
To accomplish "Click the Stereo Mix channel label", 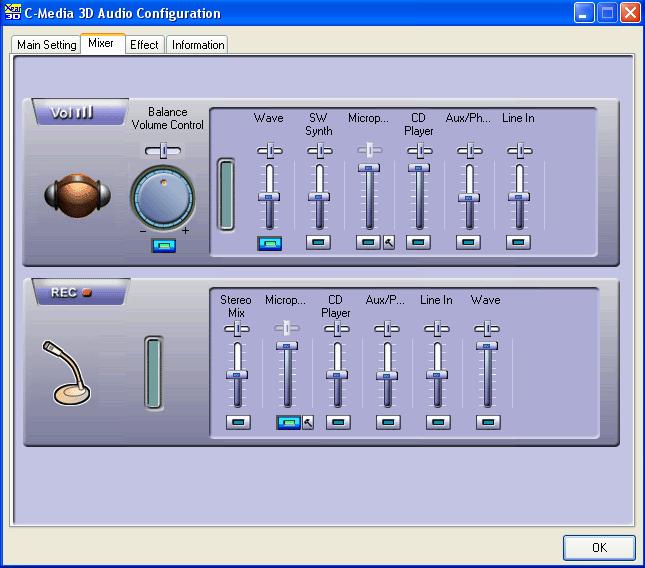I will (236, 306).
